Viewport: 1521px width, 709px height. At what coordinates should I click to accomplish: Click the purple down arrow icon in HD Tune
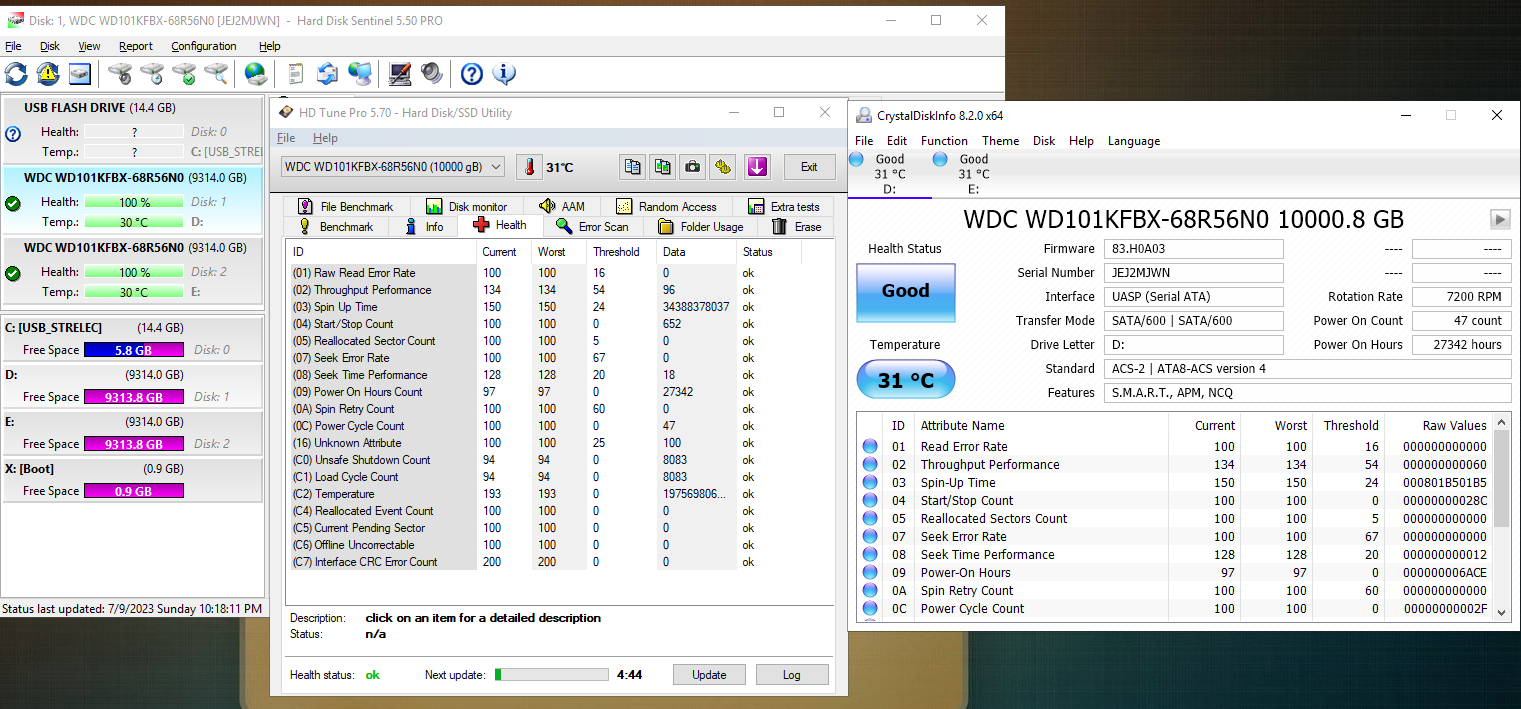point(756,167)
